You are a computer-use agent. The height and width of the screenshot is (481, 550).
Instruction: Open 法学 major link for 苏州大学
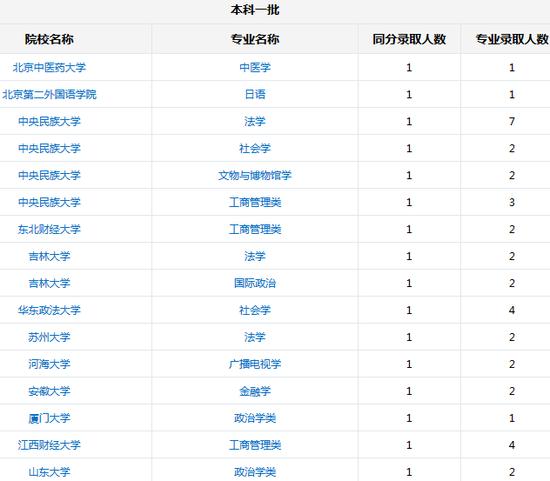pos(255,337)
